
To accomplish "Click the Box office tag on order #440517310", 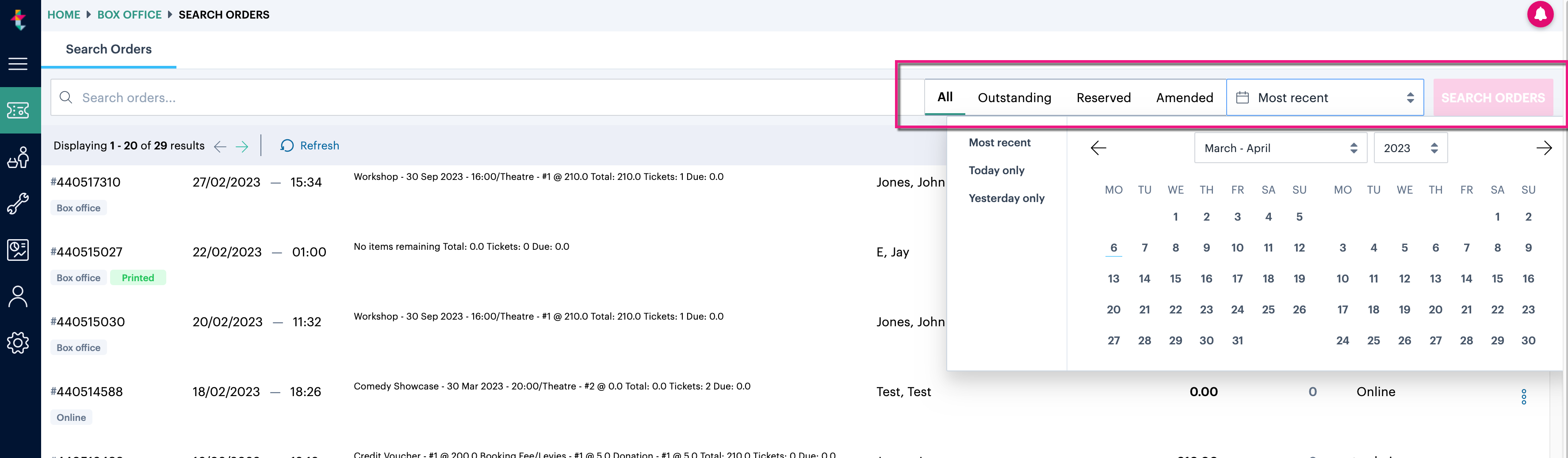I will (x=79, y=208).
